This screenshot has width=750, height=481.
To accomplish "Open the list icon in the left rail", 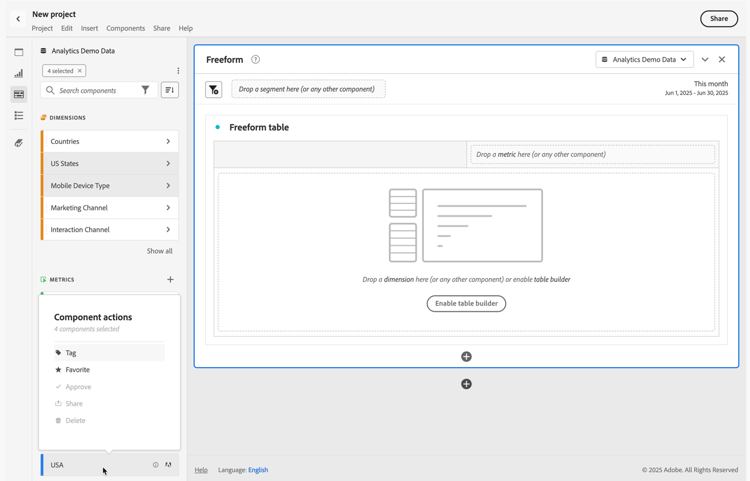I will [x=19, y=115].
